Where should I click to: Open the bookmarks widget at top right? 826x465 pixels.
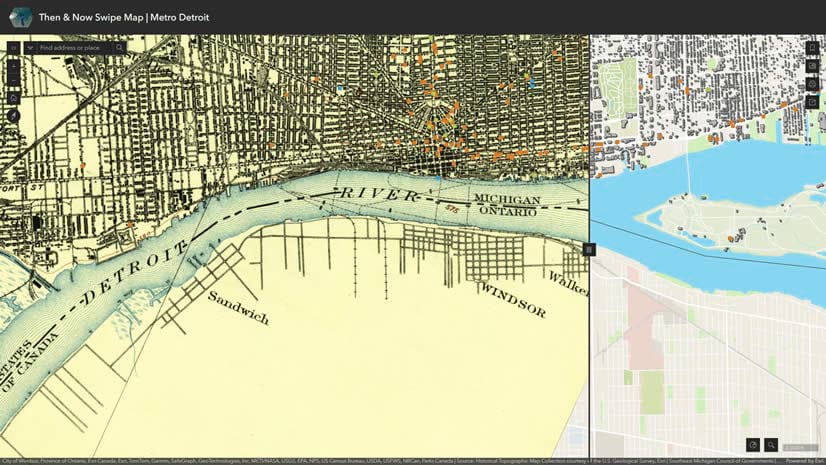[x=812, y=48]
